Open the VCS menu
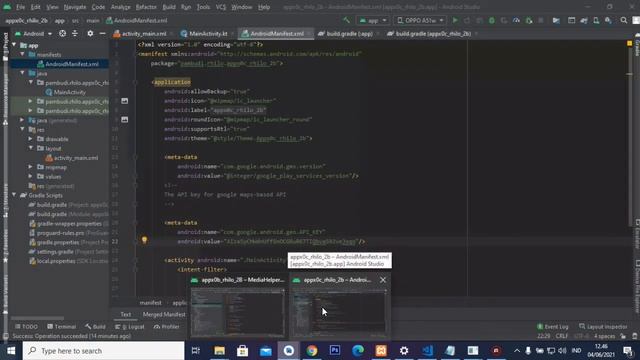 pos(221,7)
